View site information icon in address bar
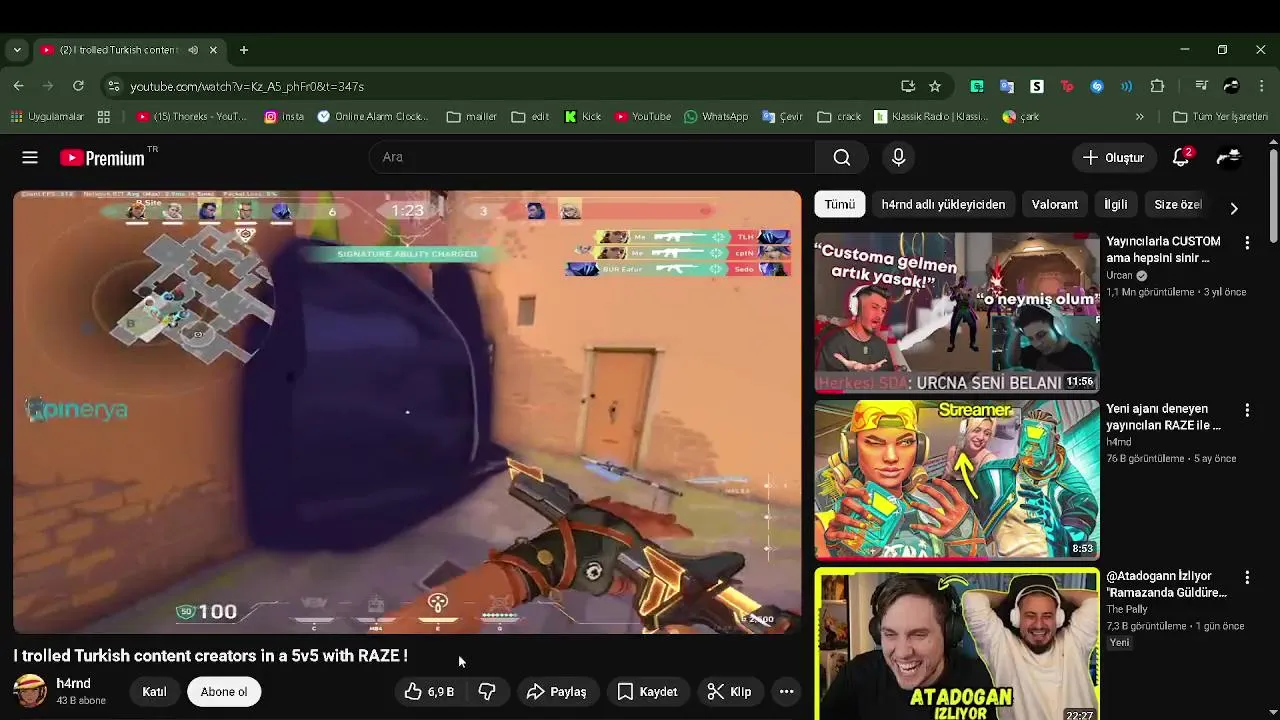This screenshot has width=1280, height=720. [114, 86]
